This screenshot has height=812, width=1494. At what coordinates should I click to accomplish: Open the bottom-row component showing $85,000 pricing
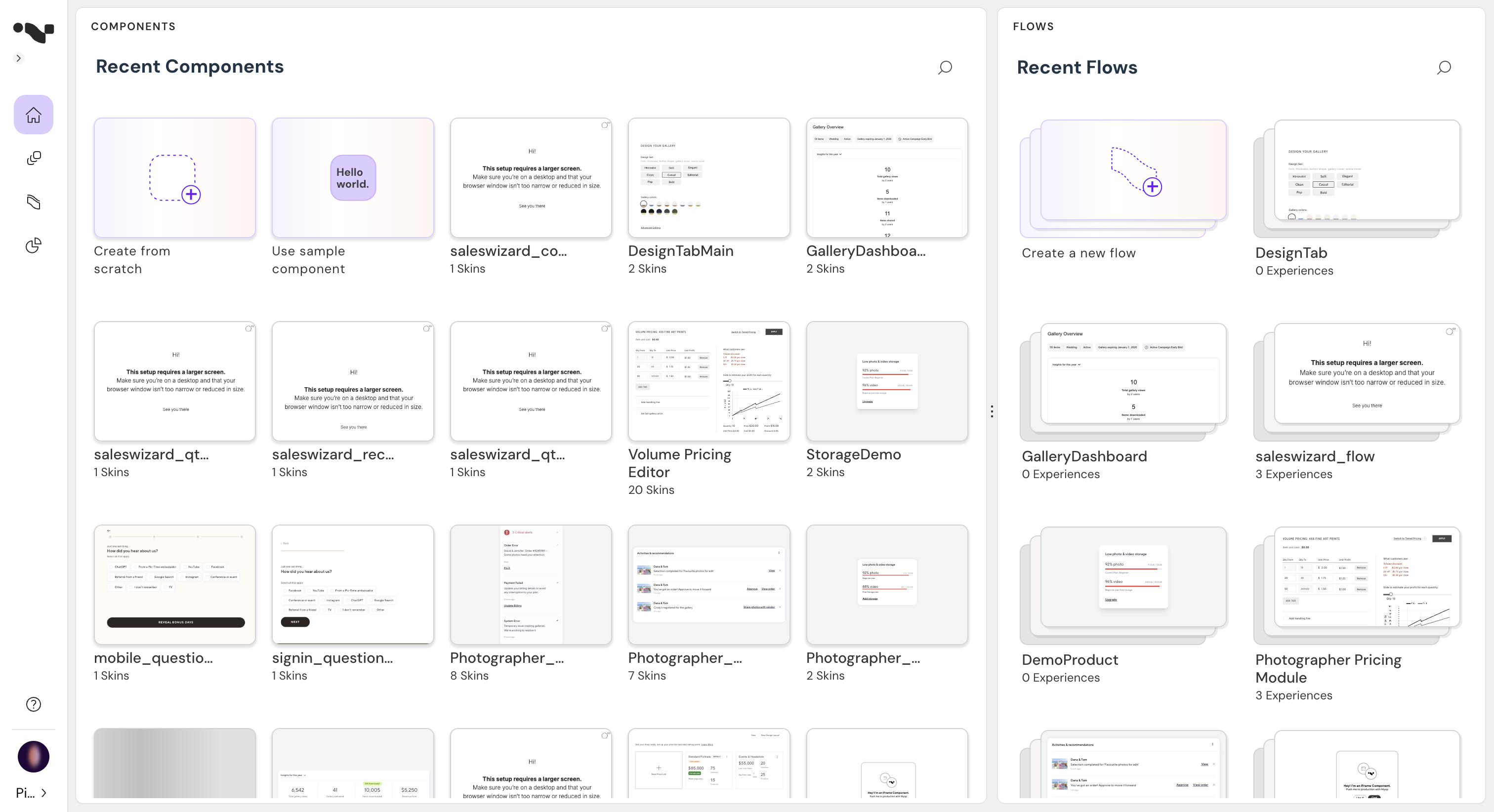[709, 763]
